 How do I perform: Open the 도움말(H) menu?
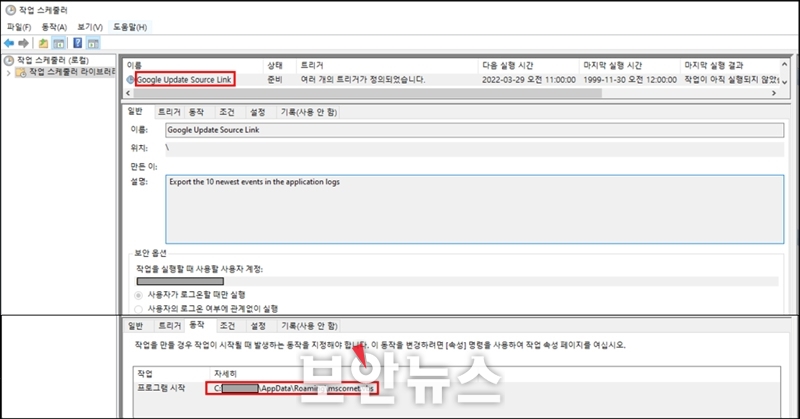tap(130, 27)
